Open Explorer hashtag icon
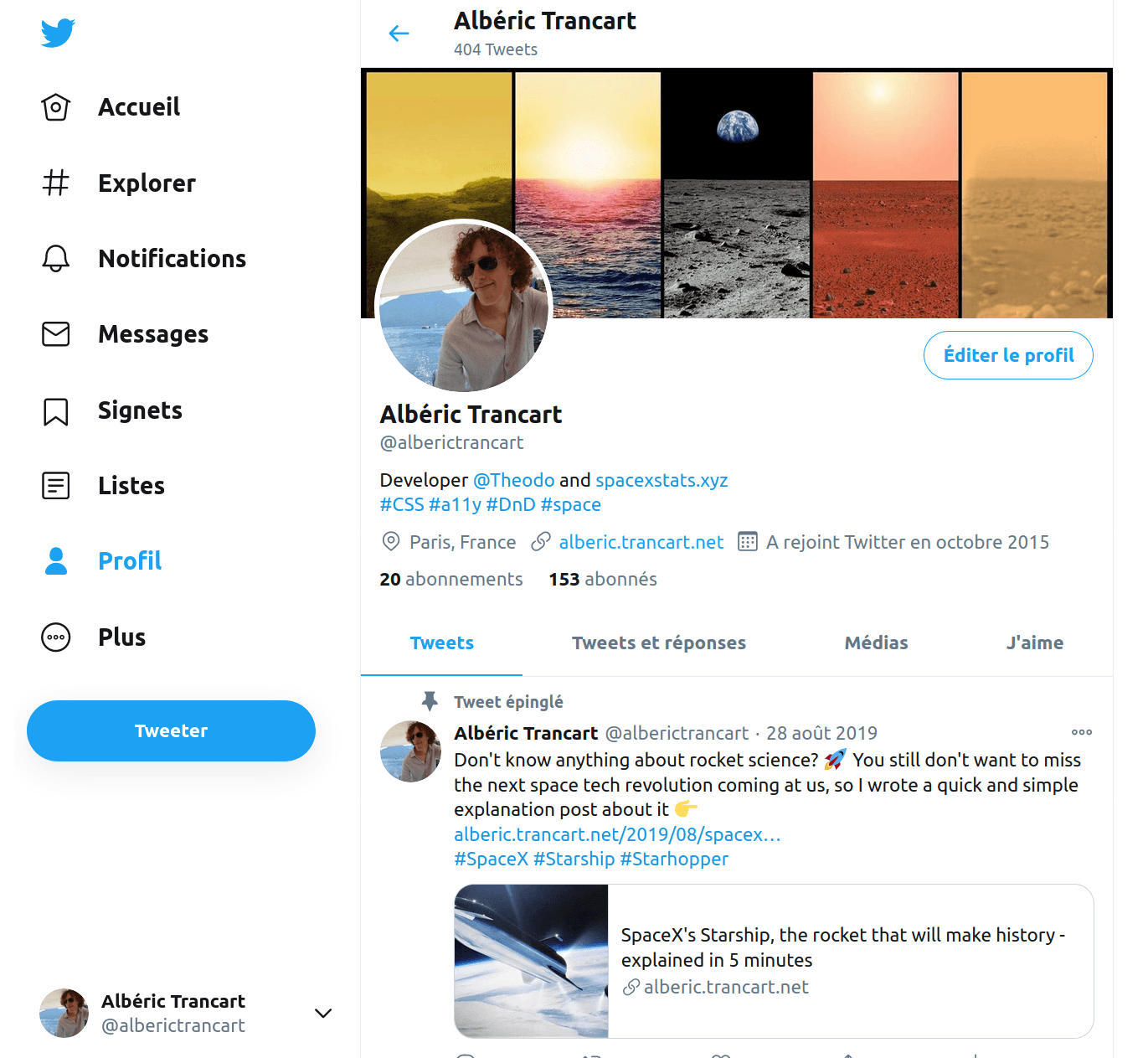The image size is (1148, 1058). 56,183
